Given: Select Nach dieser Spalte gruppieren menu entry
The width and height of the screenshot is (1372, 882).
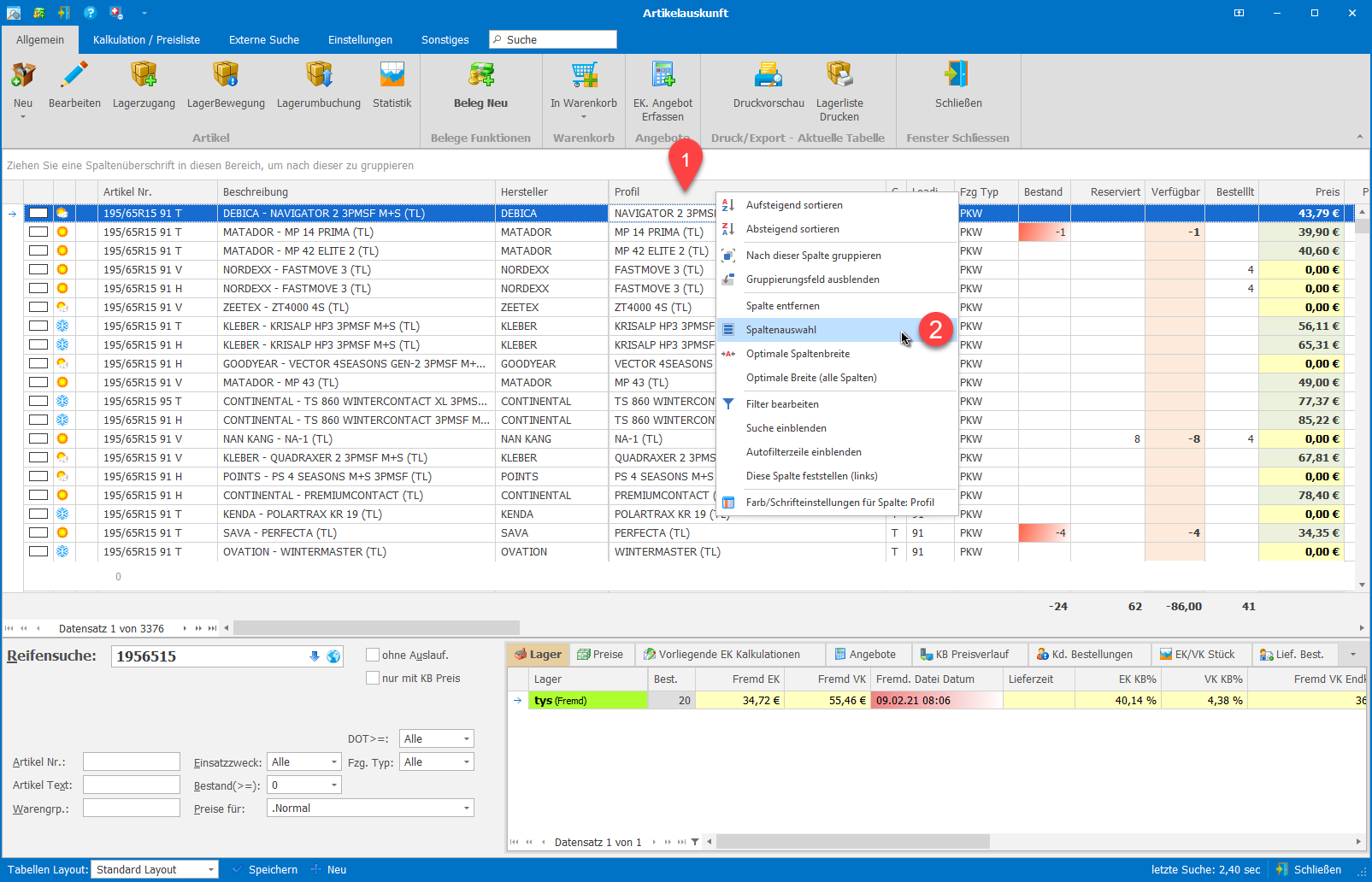Looking at the screenshot, I should click(x=837, y=256).
